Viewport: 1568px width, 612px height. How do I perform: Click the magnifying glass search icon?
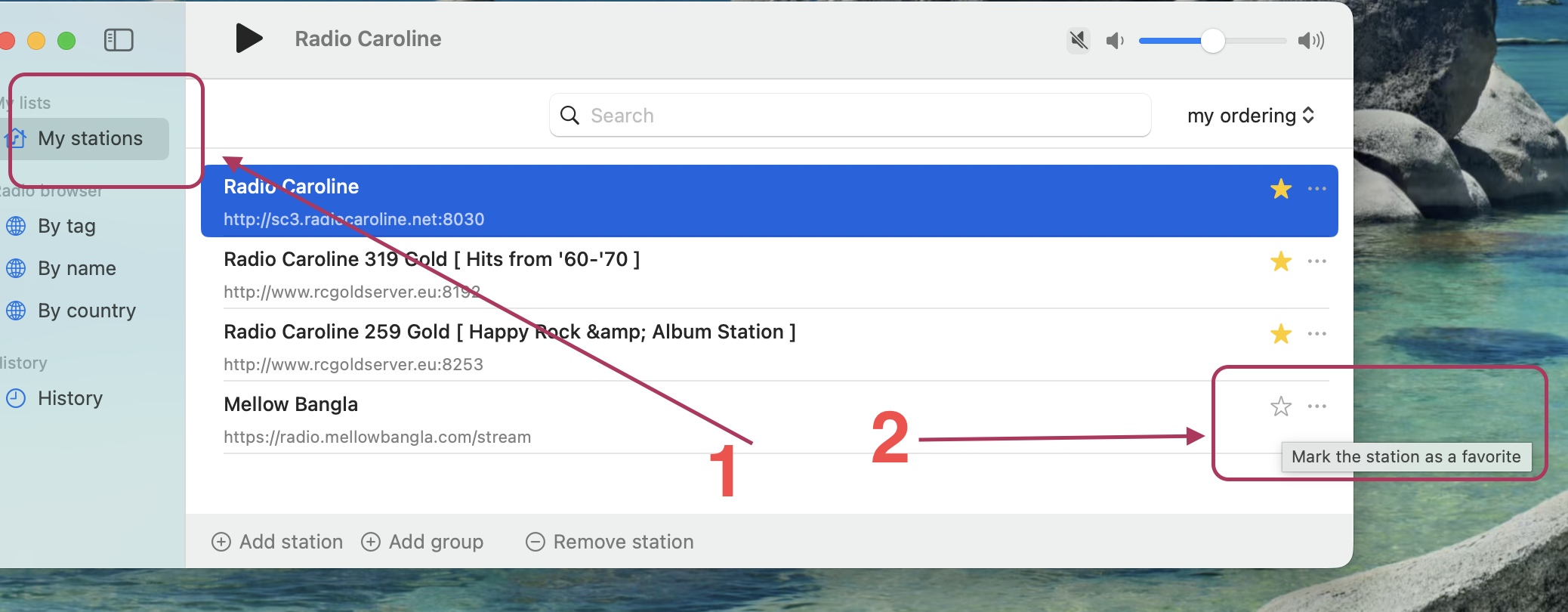tap(569, 115)
